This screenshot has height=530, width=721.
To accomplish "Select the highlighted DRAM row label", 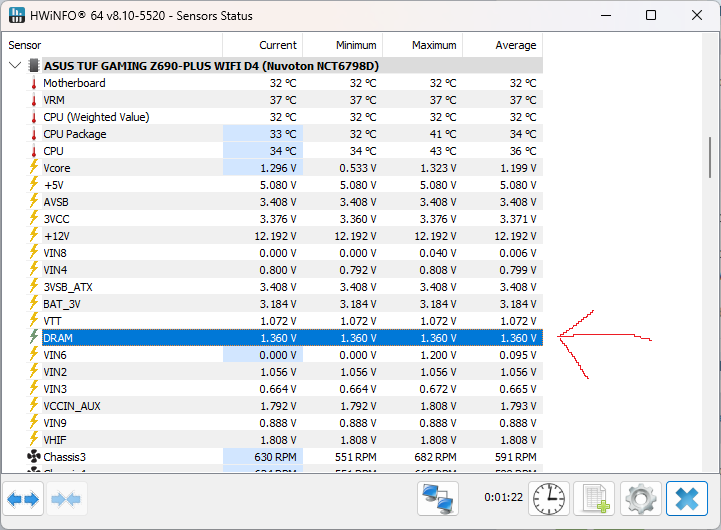I will pyautogui.click(x=58, y=338).
